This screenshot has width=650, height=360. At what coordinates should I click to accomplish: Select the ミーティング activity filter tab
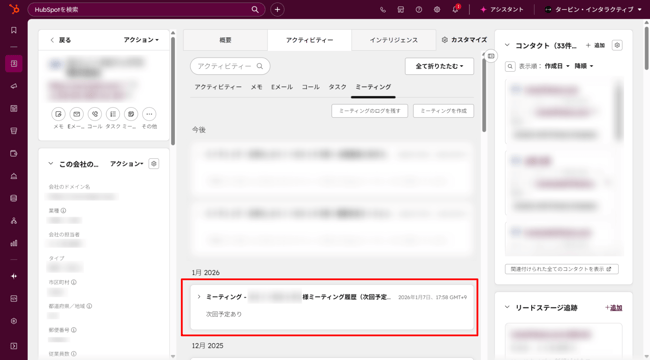[x=373, y=87]
